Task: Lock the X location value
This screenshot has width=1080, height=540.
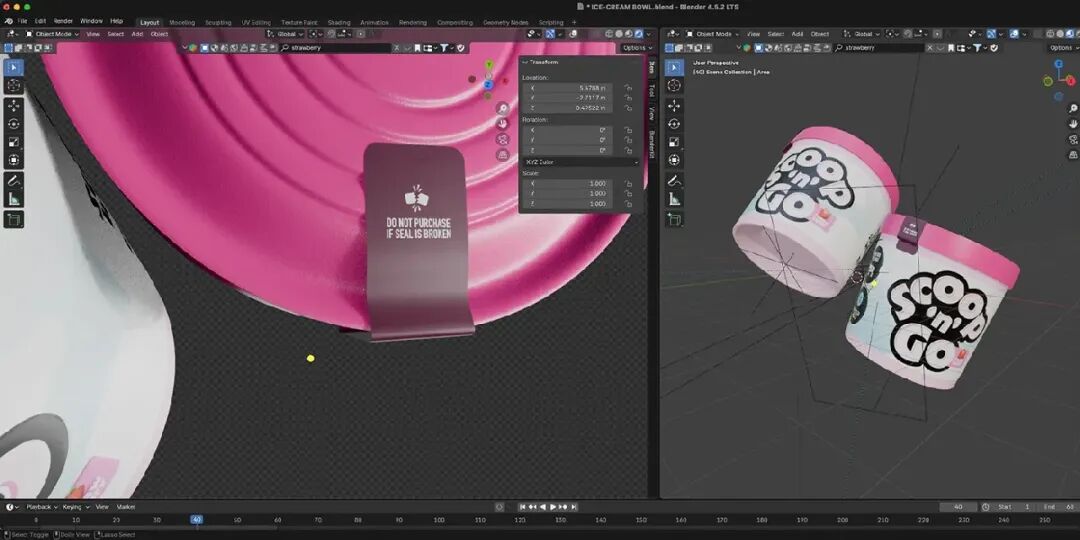Action: pyautogui.click(x=627, y=88)
